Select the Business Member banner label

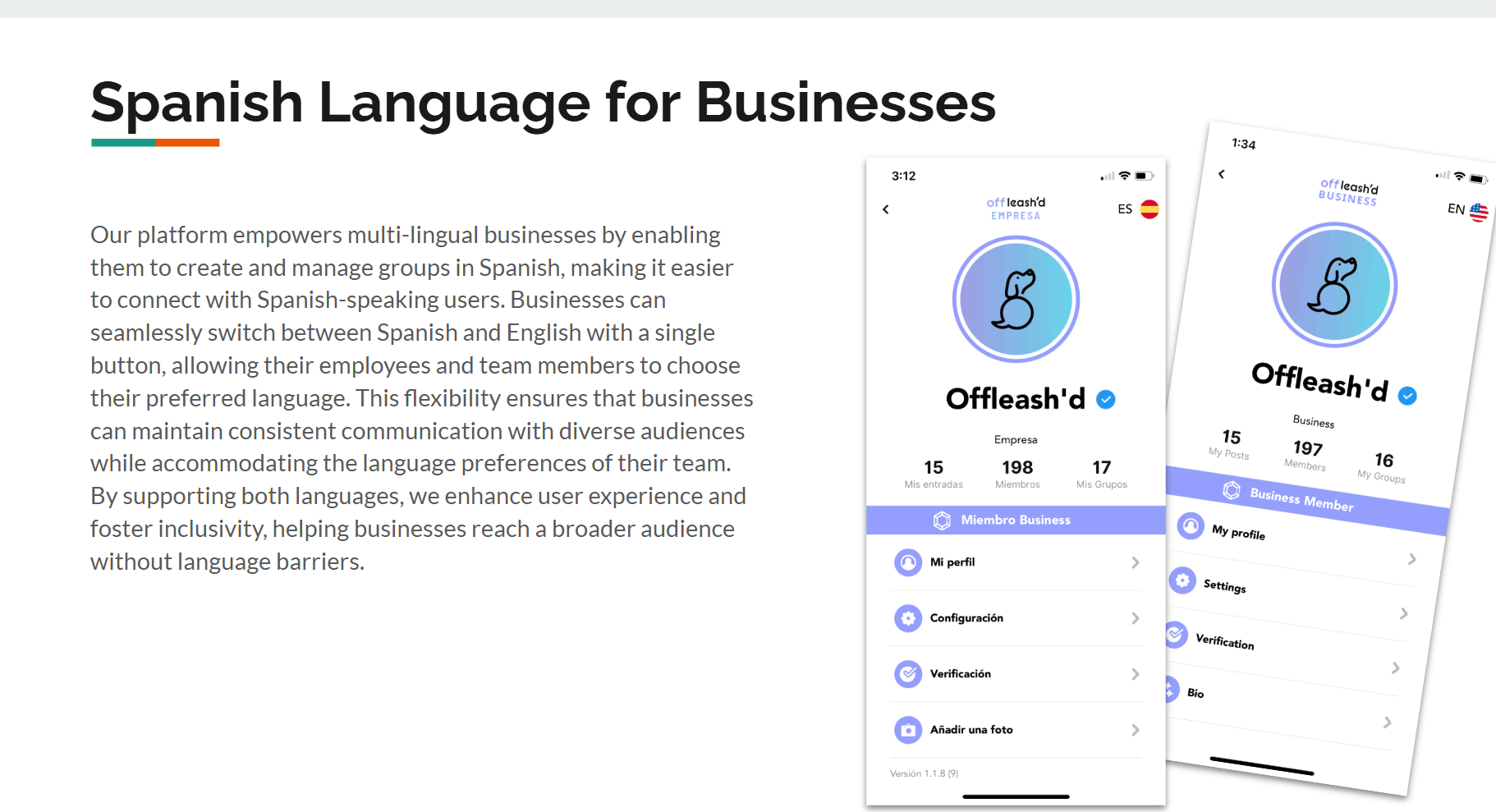1301,499
